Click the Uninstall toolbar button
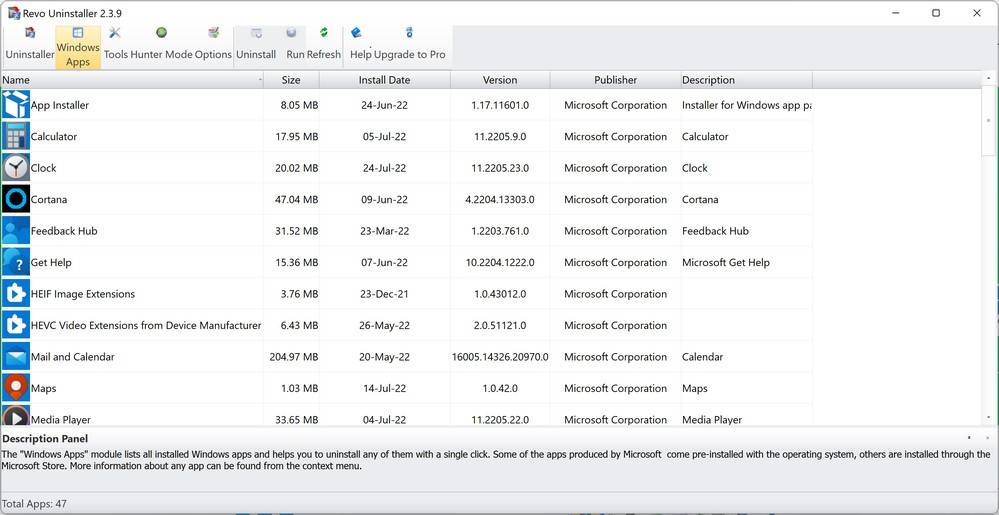Screen dimensions: 999x515 click(256, 44)
